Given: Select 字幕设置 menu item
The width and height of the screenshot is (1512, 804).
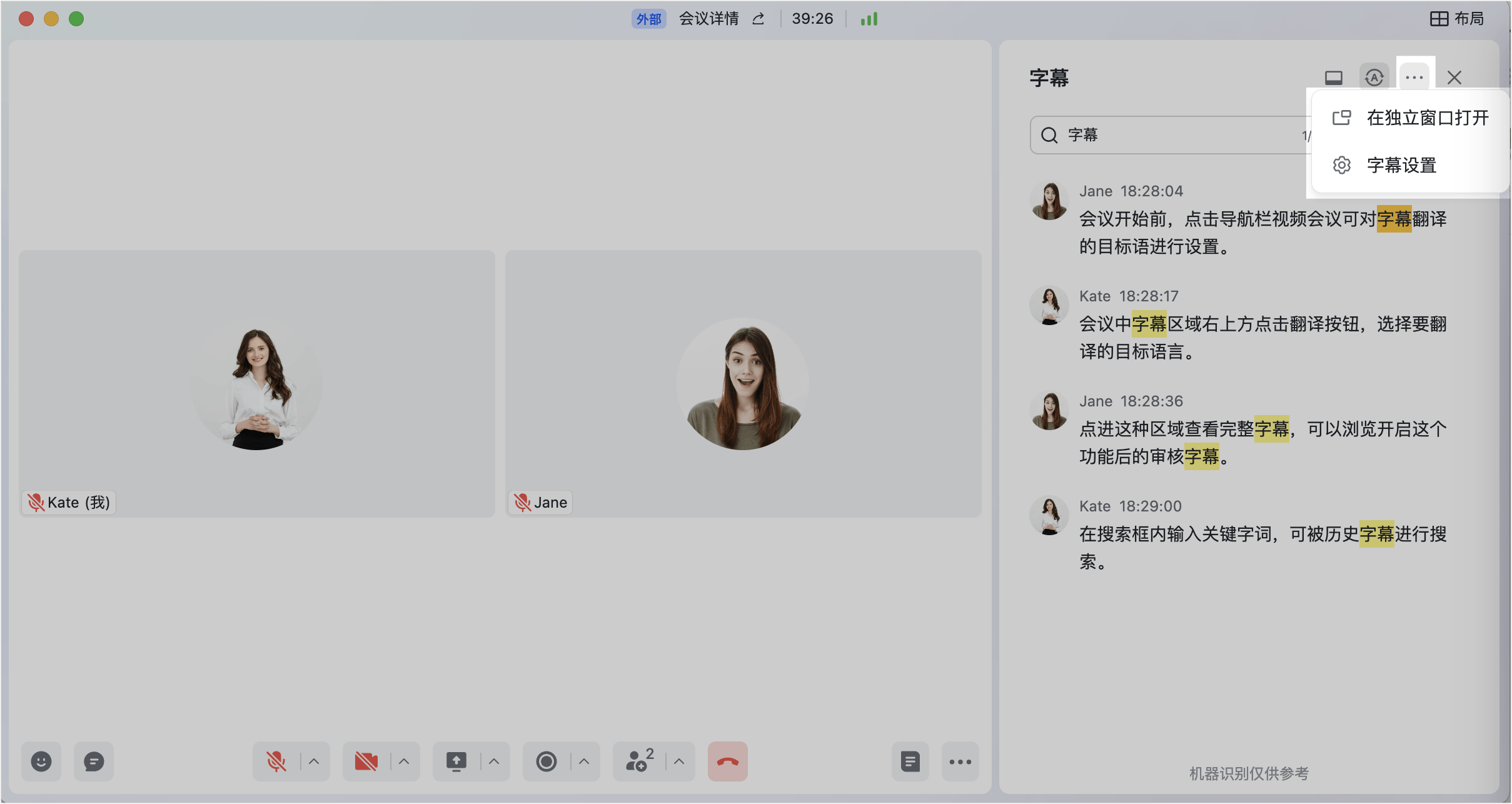Looking at the screenshot, I should tap(1411, 165).
